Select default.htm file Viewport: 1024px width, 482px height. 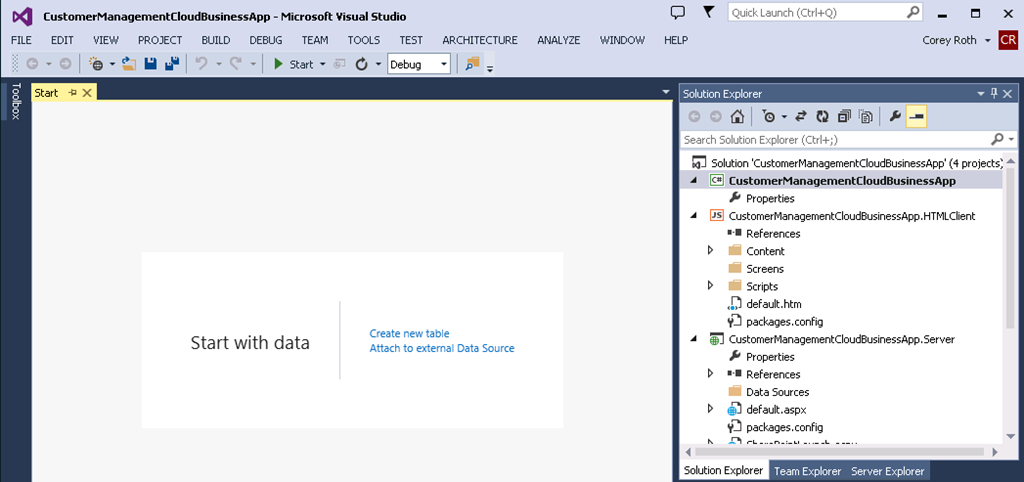[x=765, y=304]
